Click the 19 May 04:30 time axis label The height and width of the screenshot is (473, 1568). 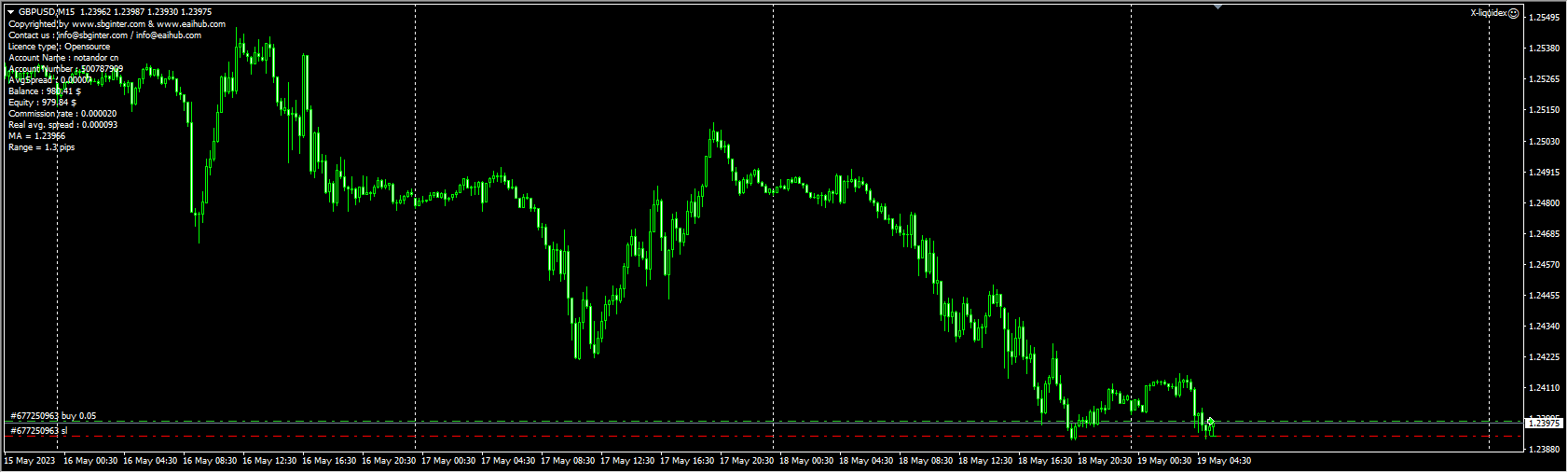pyautogui.click(x=1226, y=461)
